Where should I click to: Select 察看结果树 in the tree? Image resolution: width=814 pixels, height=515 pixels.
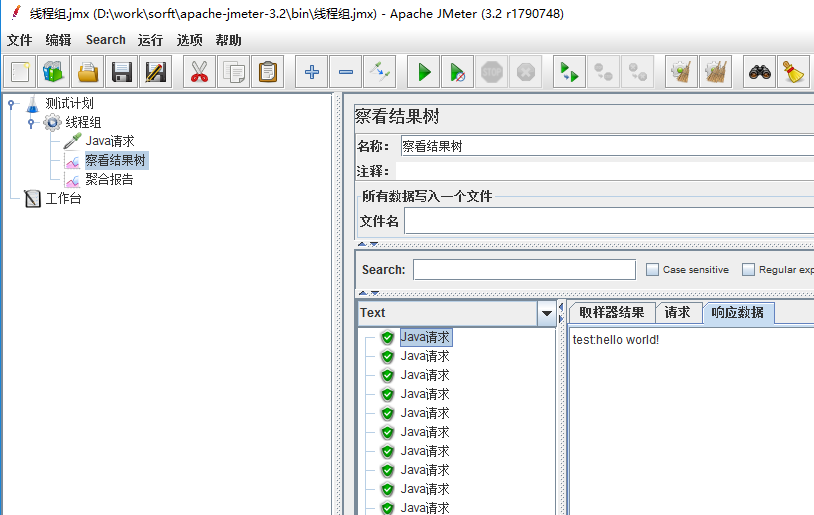pos(116,160)
